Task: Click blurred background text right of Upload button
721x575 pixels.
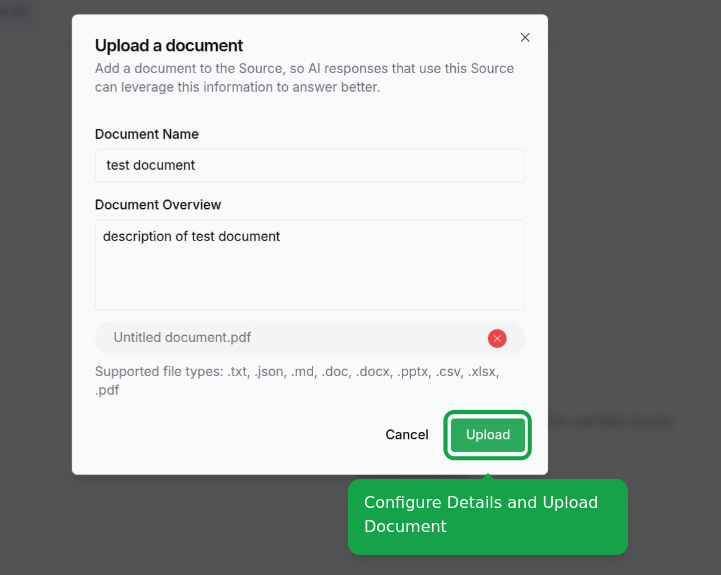Action: [x=612, y=421]
